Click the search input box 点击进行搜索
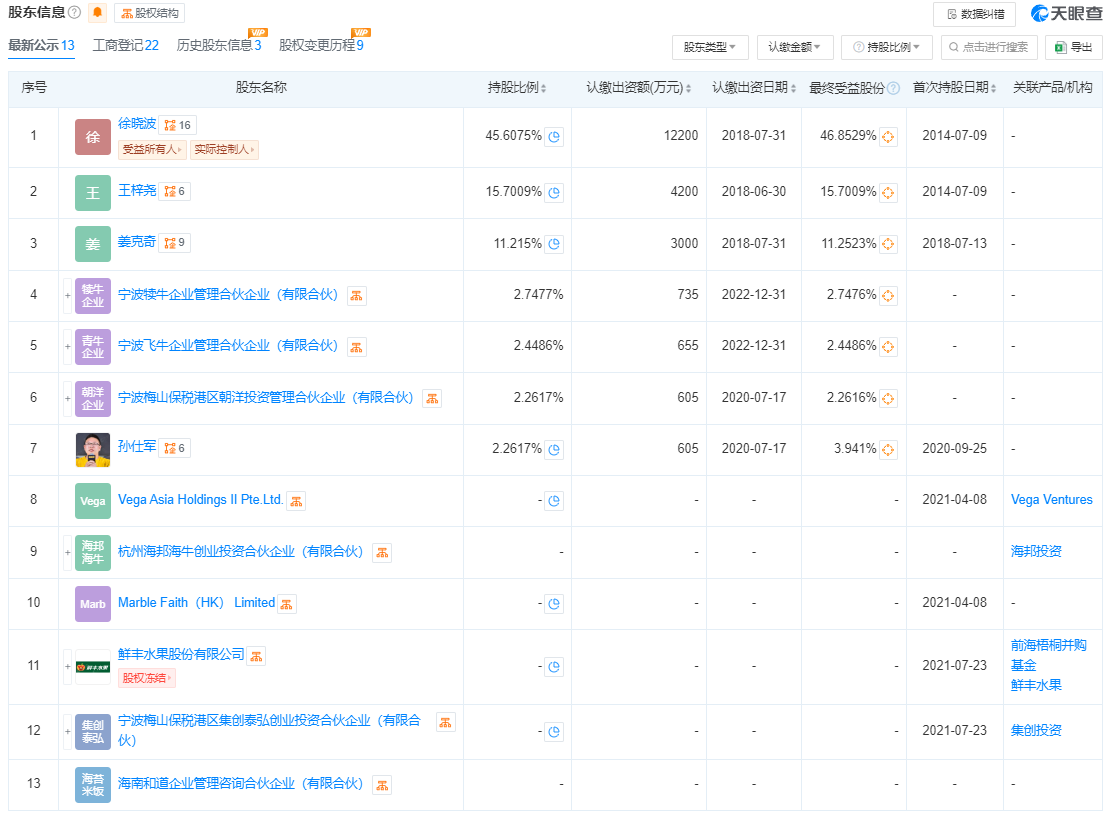 [988, 47]
